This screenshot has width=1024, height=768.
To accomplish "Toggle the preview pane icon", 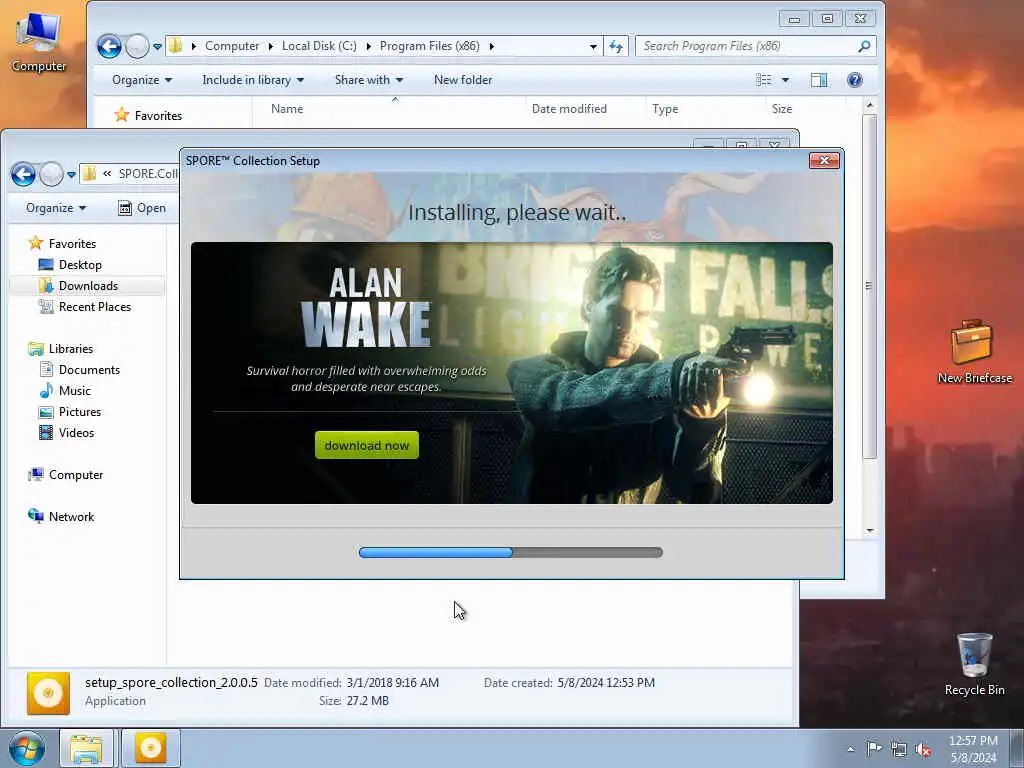I will pos(819,80).
